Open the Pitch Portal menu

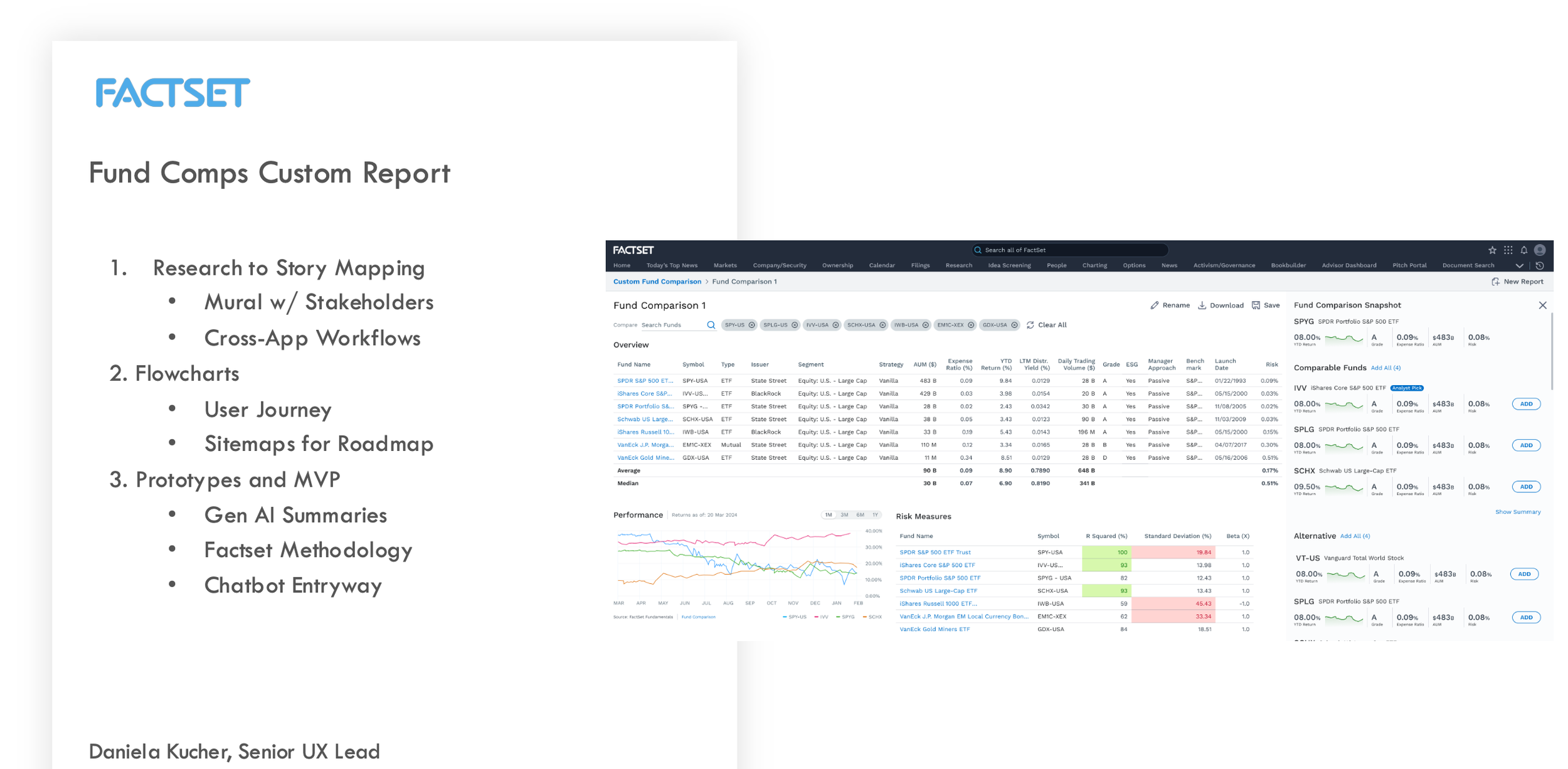1409,265
